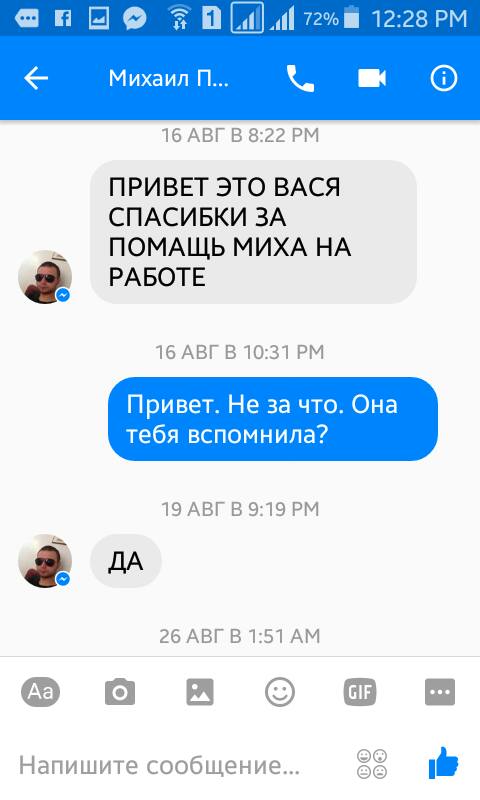Start a voice call with Михаил
The image size is (480, 800).
tap(300, 79)
